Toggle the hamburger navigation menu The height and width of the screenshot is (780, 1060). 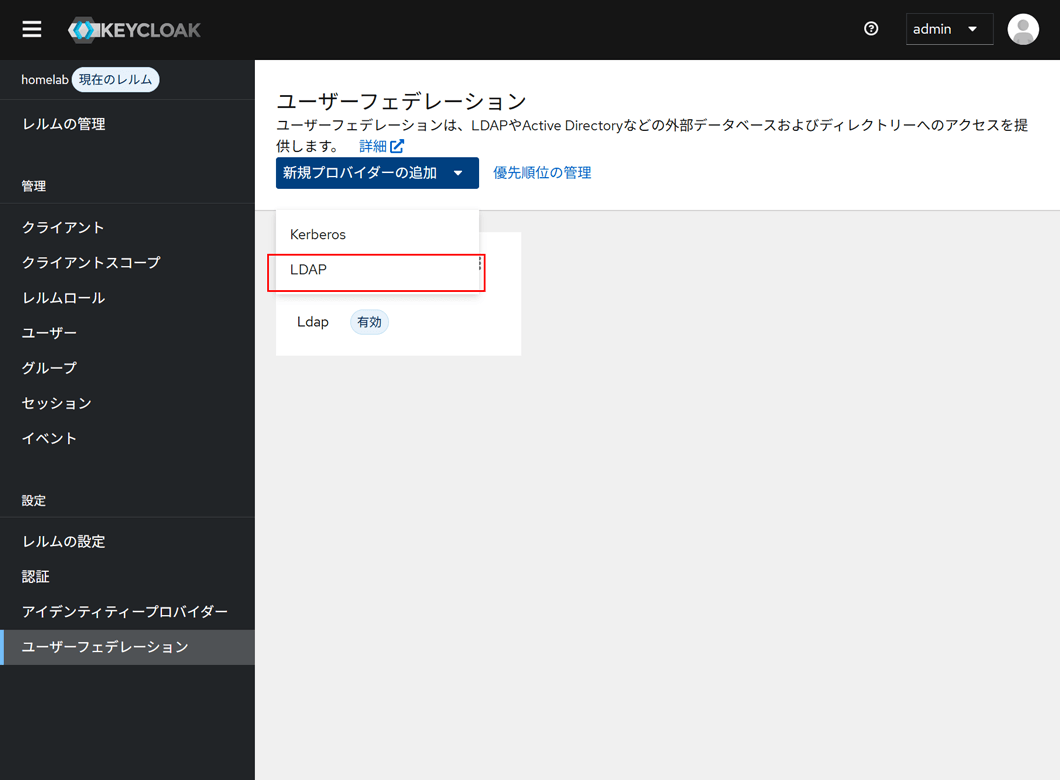(x=32, y=29)
